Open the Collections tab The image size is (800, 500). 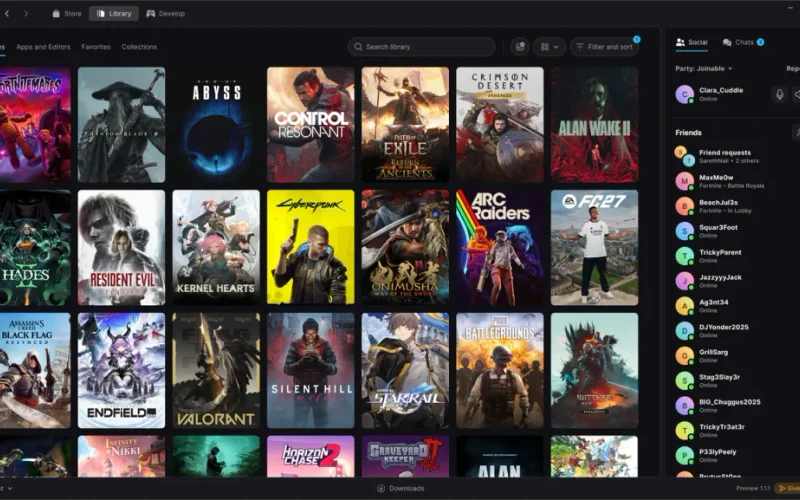point(139,47)
